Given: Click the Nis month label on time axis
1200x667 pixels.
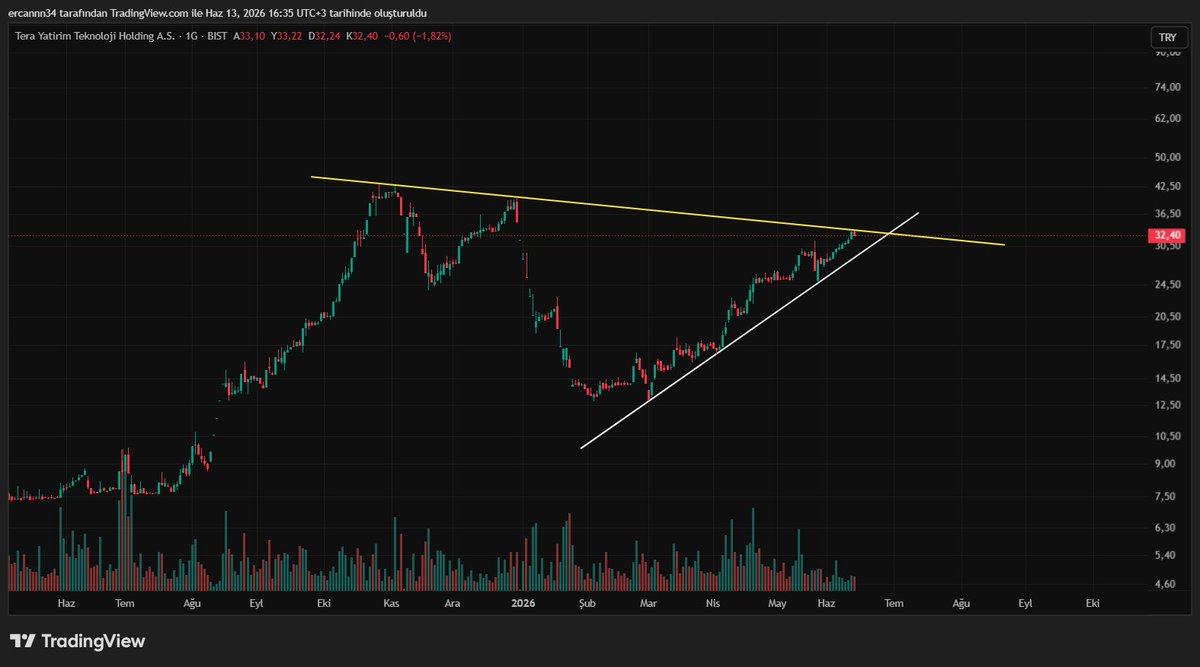Looking at the screenshot, I should (x=713, y=603).
